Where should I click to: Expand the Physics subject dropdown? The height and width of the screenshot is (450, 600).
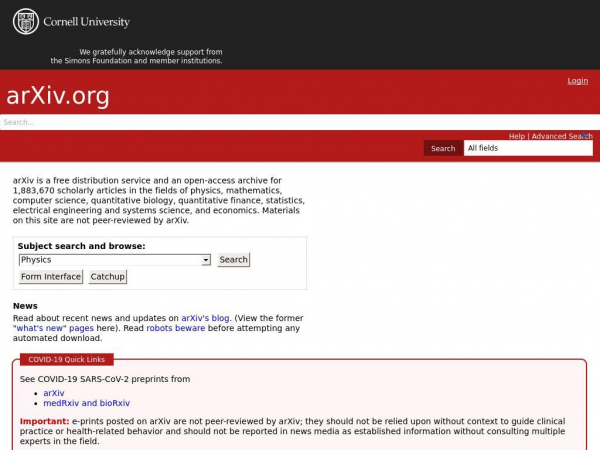115,260
